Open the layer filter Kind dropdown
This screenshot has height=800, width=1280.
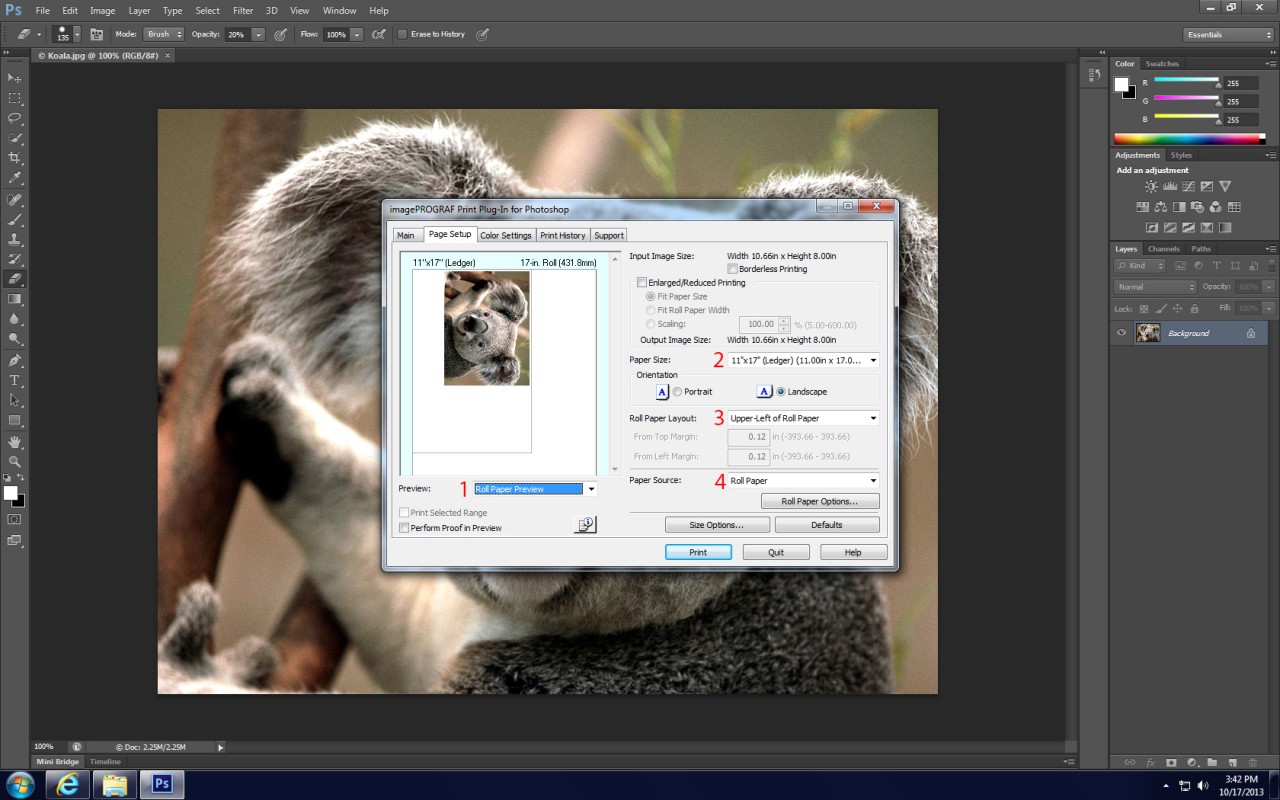click(1141, 266)
